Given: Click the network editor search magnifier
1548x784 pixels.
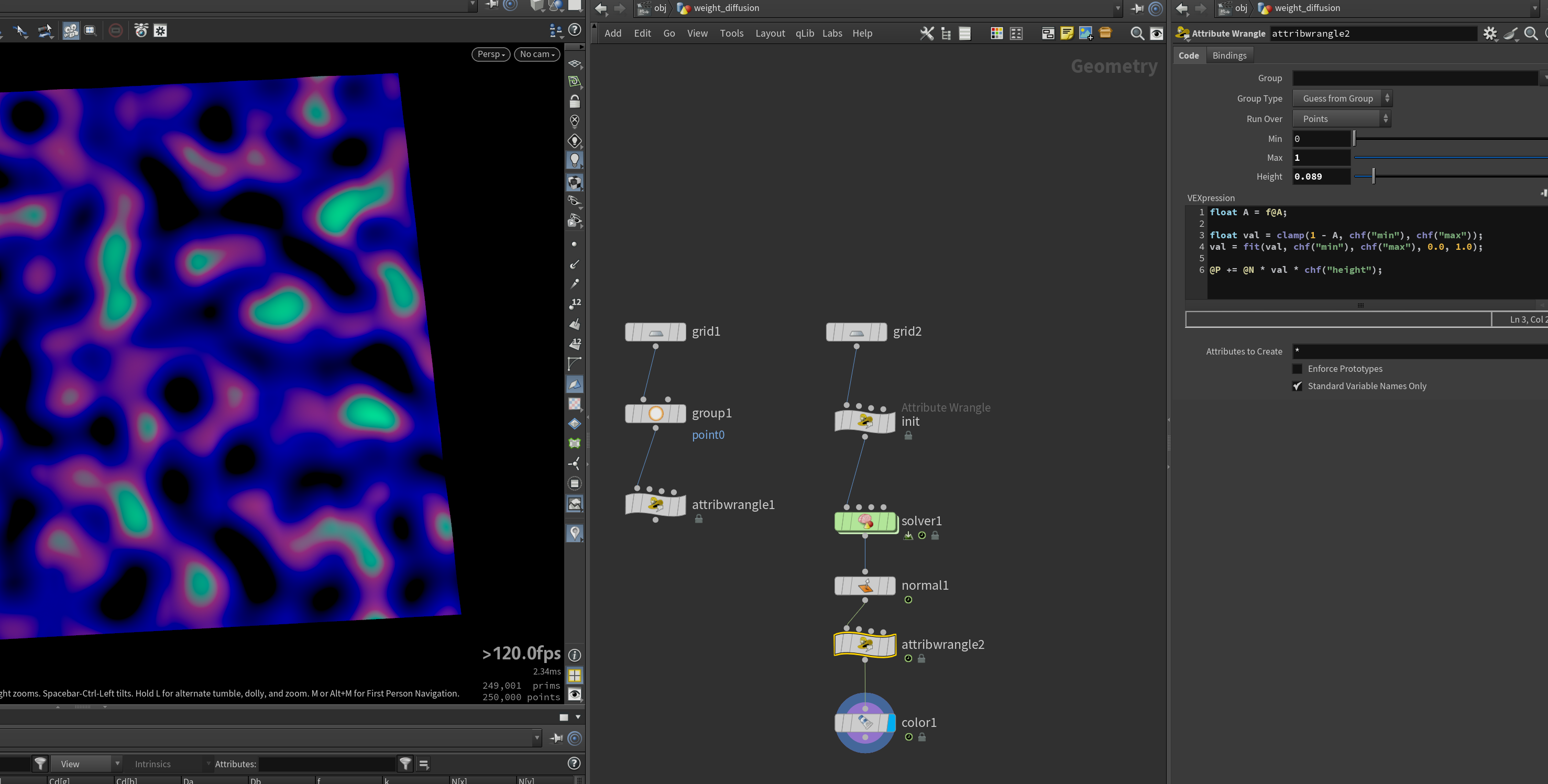Looking at the screenshot, I should (1137, 34).
